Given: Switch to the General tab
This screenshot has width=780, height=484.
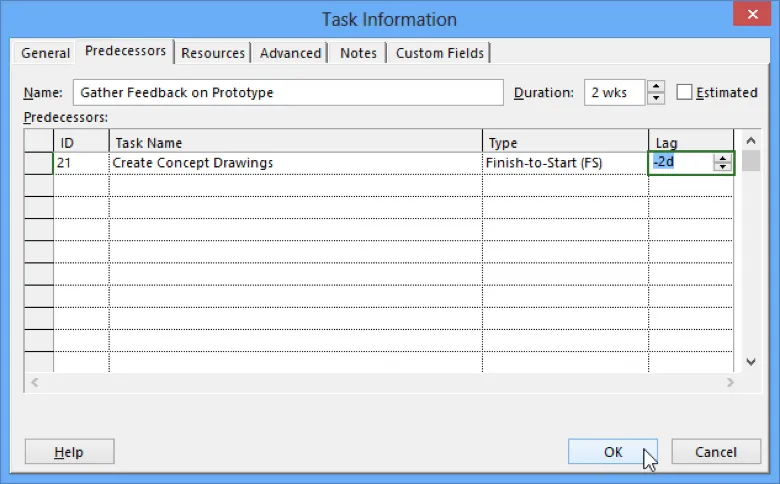Looking at the screenshot, I should (x=46, y=53).
